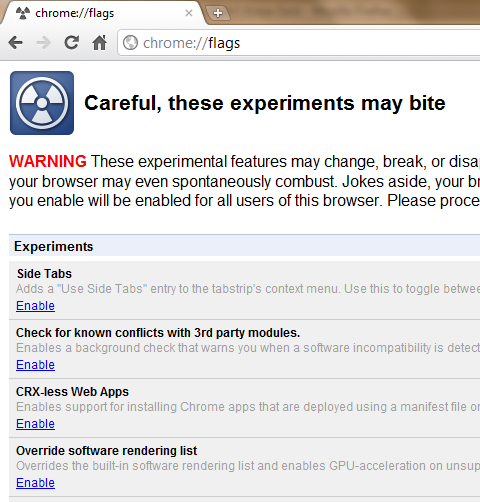Viewport: 480px width, 502px height.
Task: Click description about GPU-acceleration override
Action: point(248,466)
